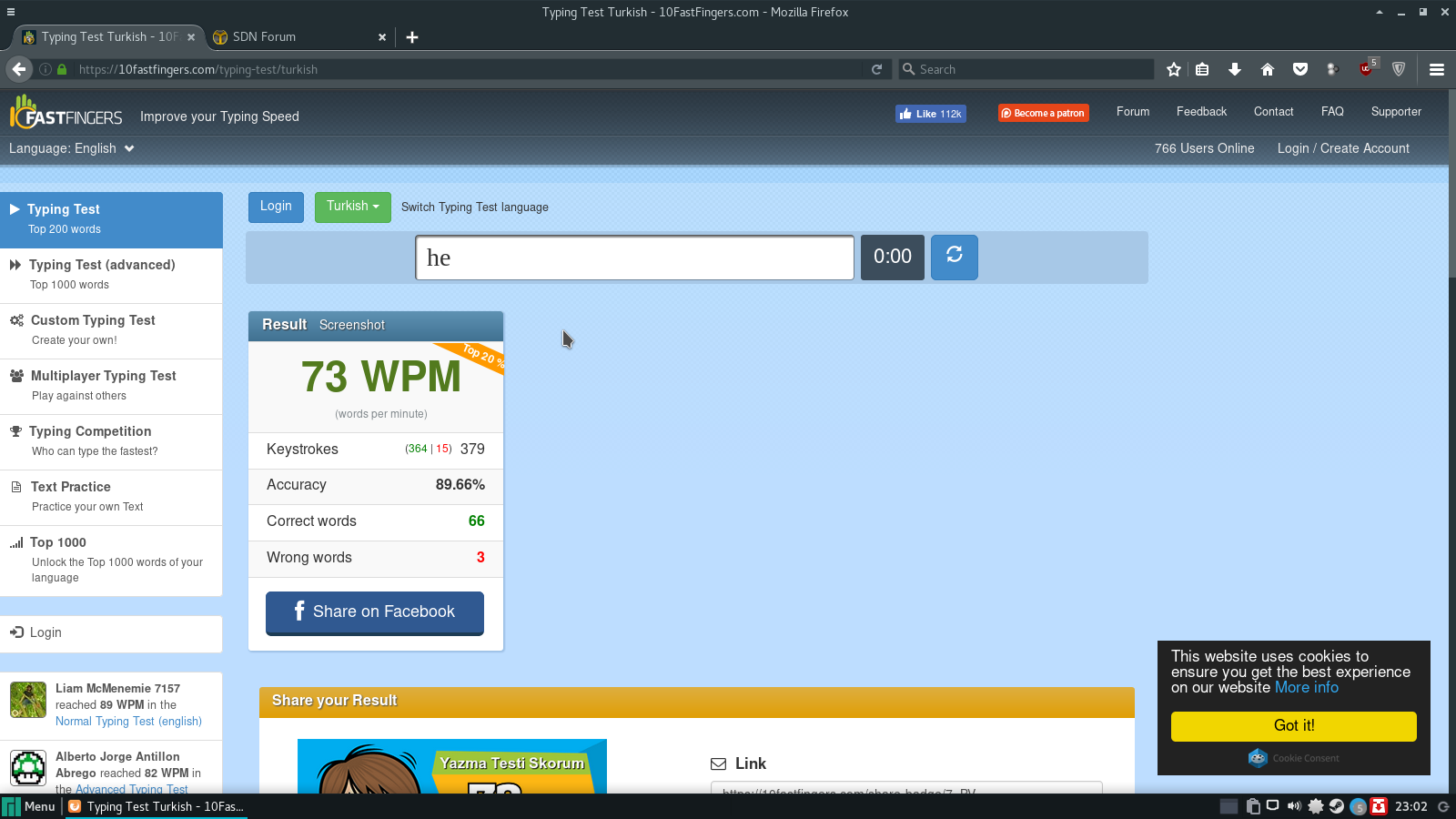Open Top 1000 sidebar item

coord(111,561)
